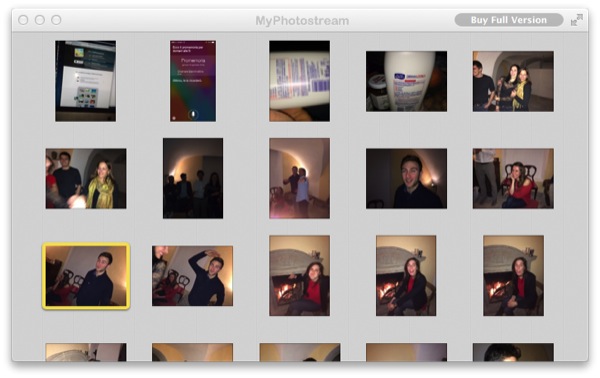Select photo of two people under arch
Screen dimensions: 600x378
coord(299,178)
